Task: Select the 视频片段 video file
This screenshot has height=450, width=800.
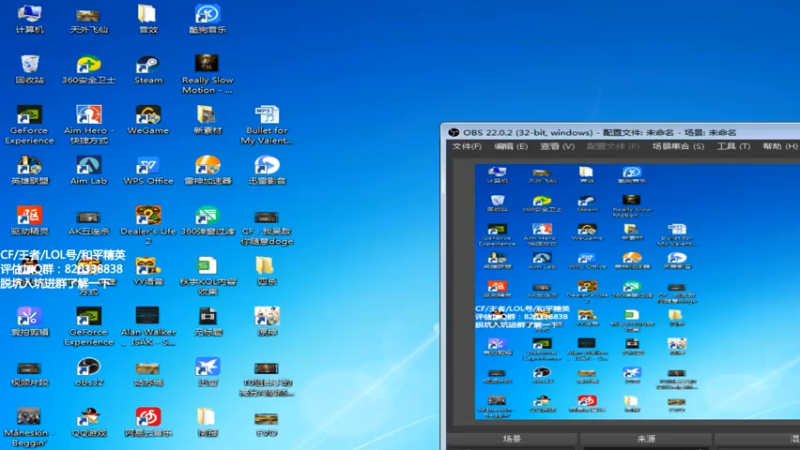Action: (x=29, y=374)
